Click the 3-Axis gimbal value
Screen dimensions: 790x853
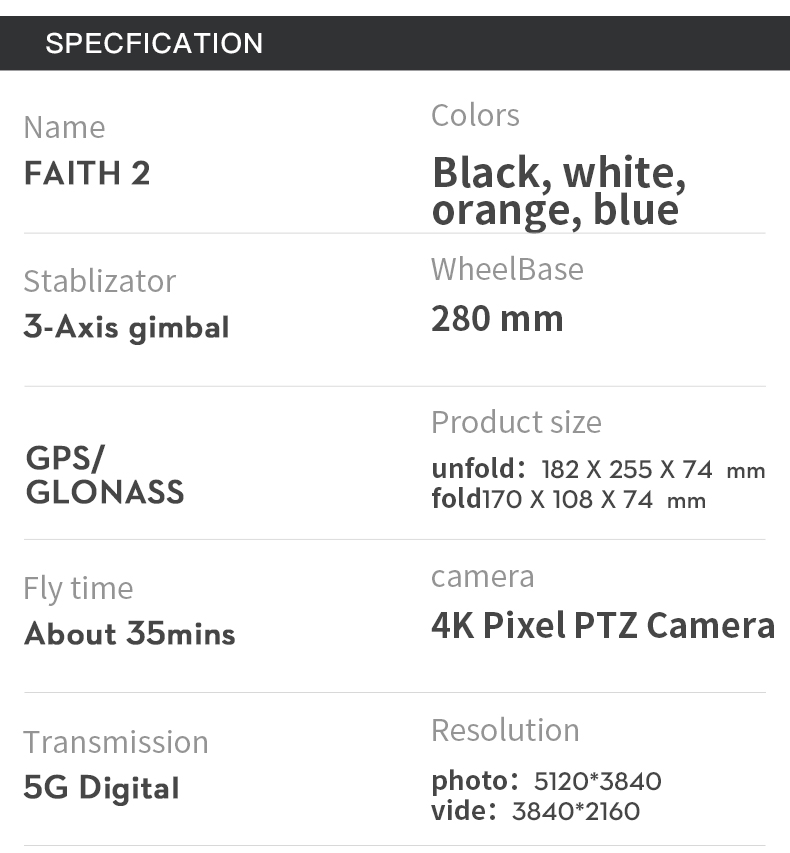(x=126, y=327)
